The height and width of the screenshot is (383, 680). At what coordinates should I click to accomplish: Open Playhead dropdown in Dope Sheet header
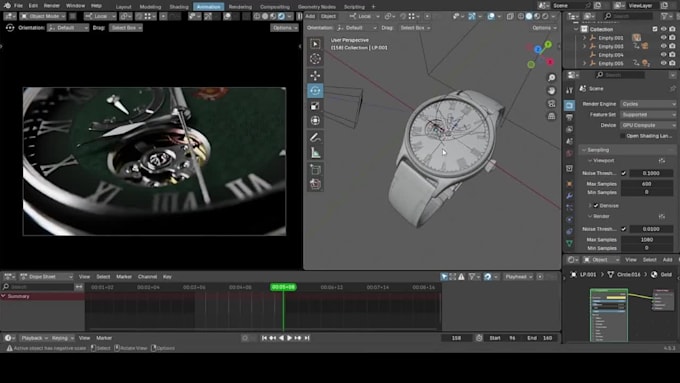point(518,277)
